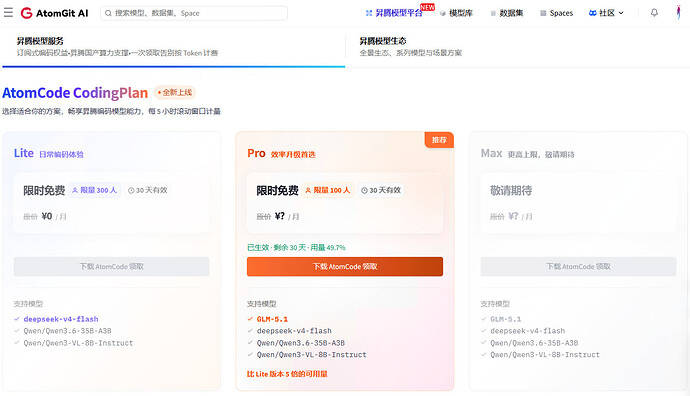Click Qwen/Qwen3.6-35B-A3B in Max models
The height and width of the screenshot is (396, 690).
[534, 343]
